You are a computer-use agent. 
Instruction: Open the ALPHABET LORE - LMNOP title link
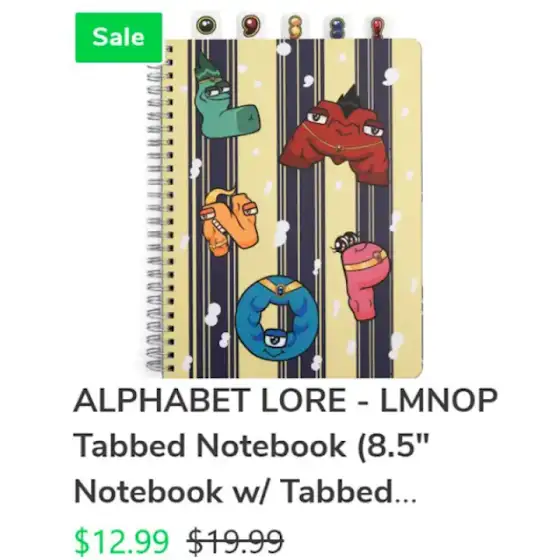285,400
